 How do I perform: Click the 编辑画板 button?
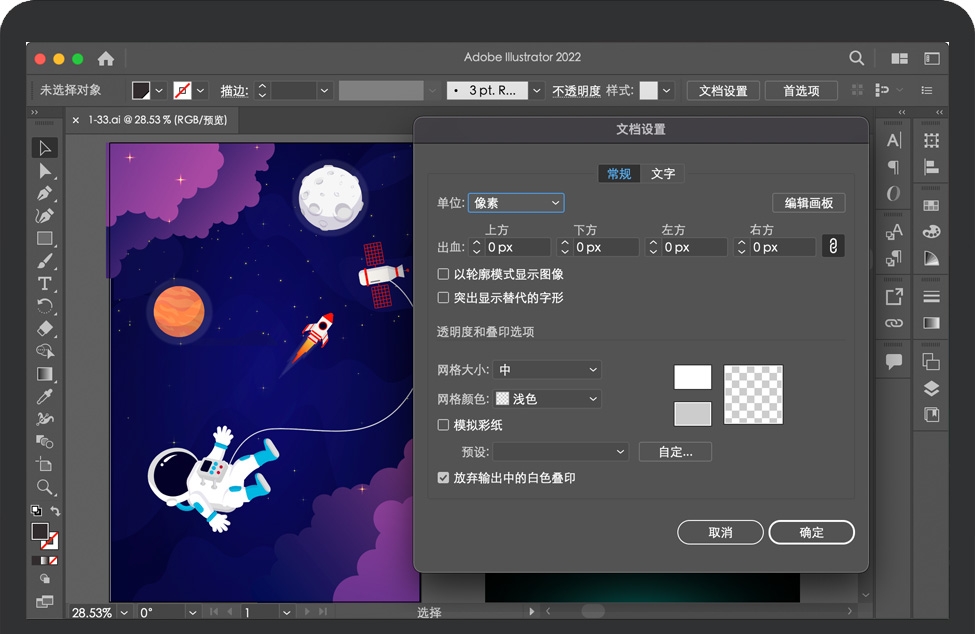point(809,203)
